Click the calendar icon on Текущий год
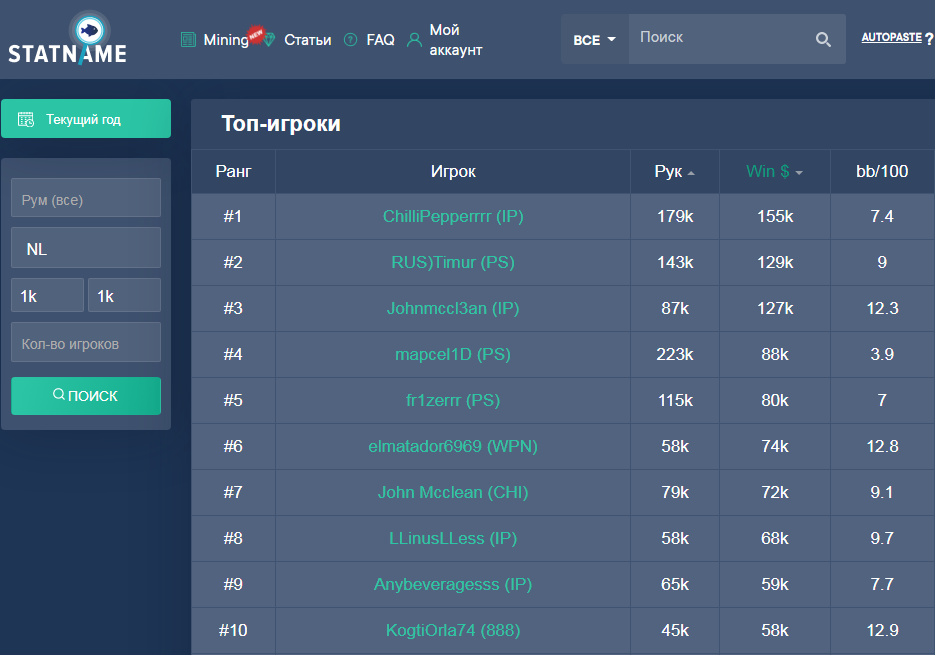This screenshot has height=655, width=935. coord(26,119)
